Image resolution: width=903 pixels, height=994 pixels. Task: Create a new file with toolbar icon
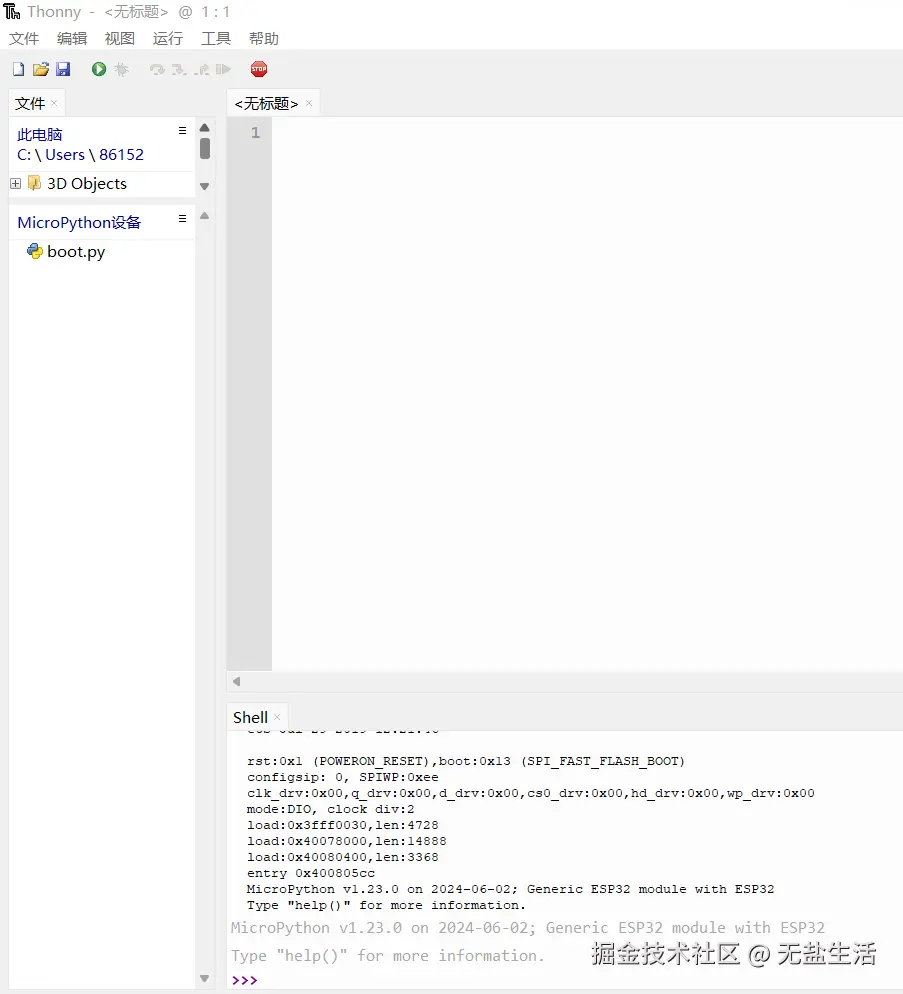18,69
